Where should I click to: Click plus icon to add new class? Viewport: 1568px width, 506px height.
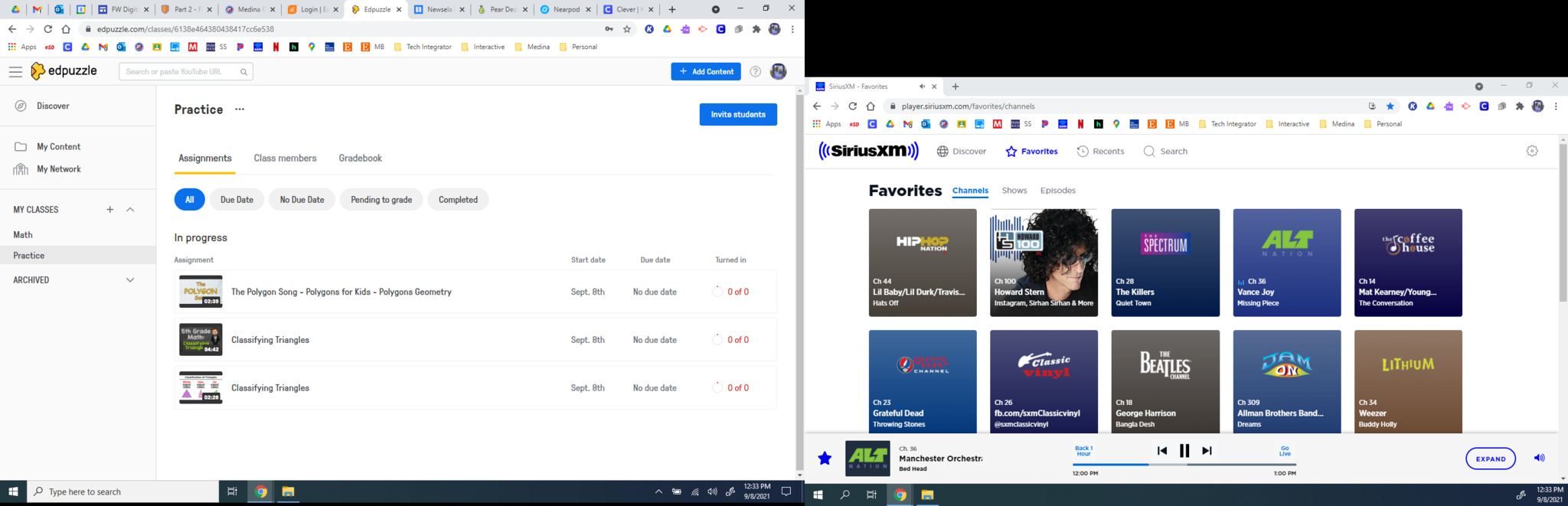pos(110,210)
